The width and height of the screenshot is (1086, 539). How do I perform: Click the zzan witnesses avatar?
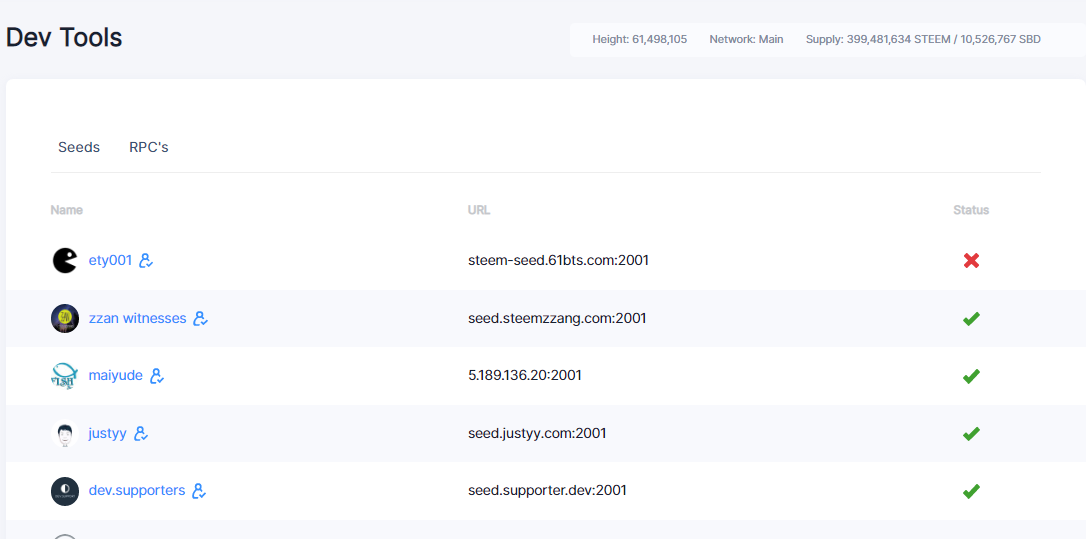click(65, 319)
